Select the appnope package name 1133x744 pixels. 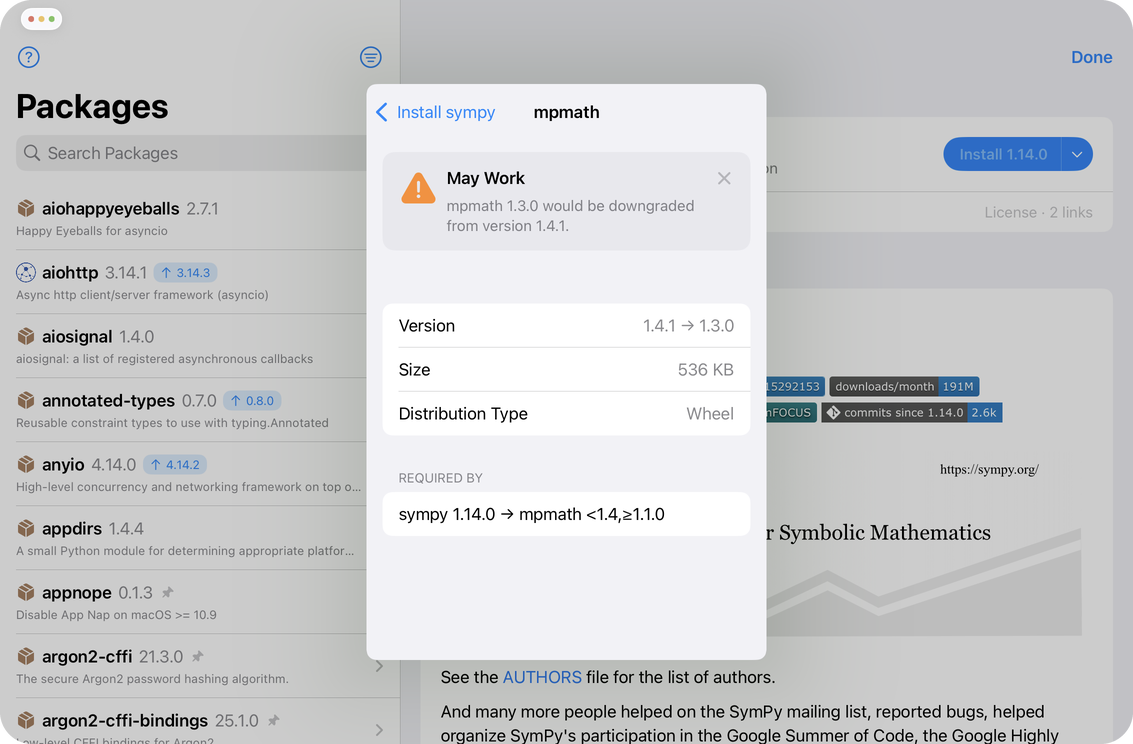click(77, 593)
